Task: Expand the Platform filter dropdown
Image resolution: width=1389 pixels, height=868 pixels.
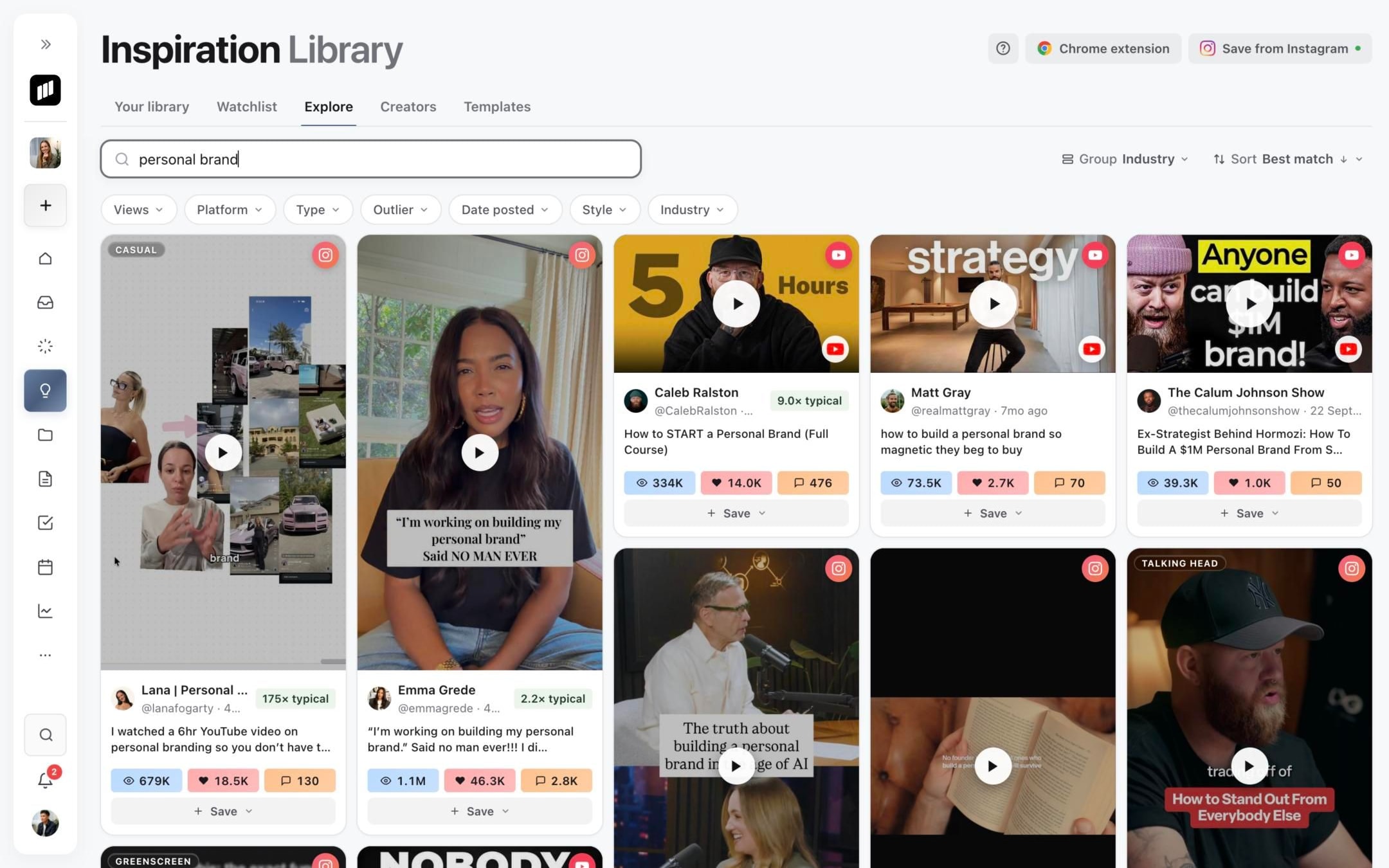Action: pos(230,210)
